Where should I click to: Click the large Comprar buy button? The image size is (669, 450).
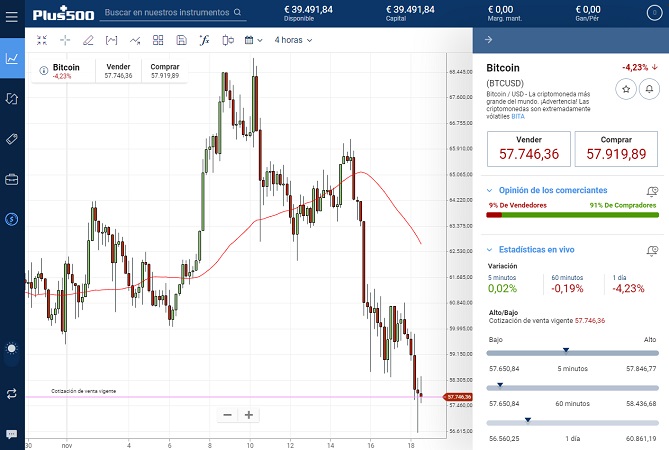616,148
